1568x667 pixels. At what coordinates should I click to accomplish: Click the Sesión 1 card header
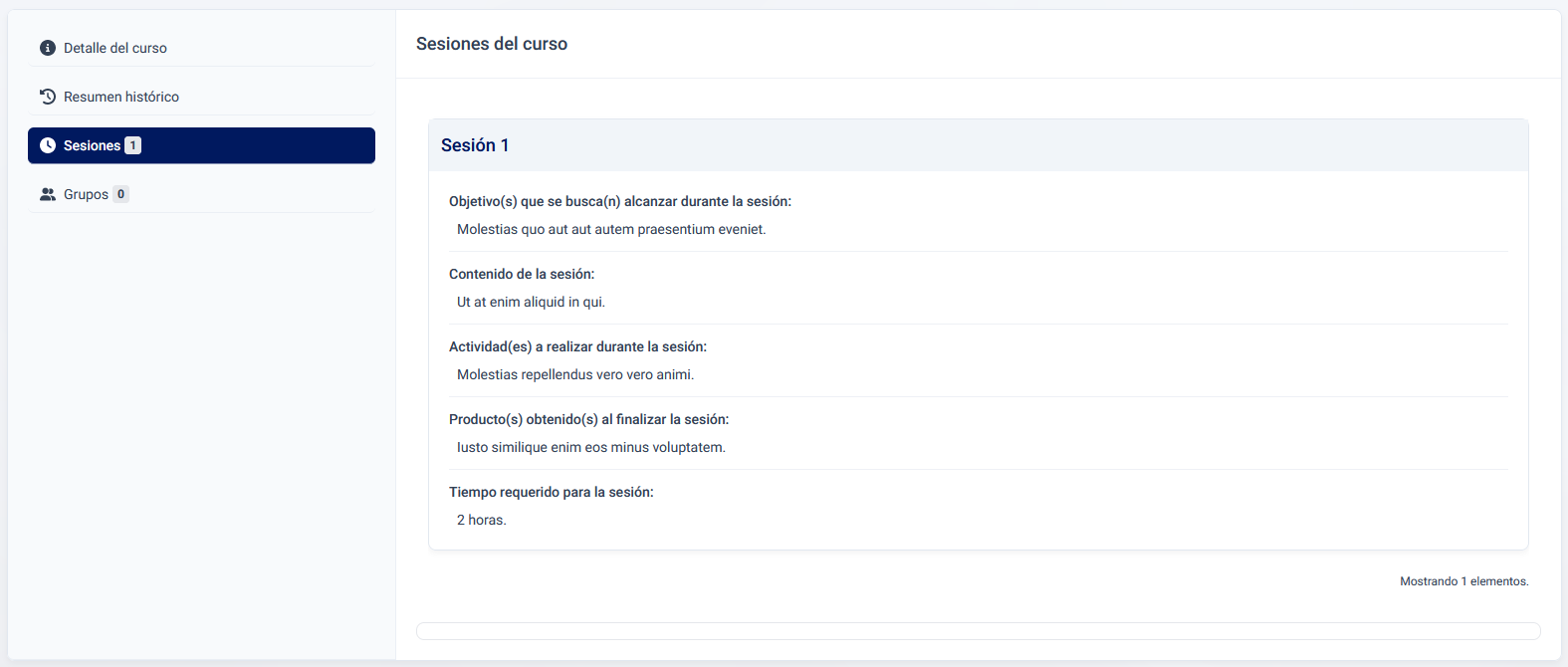coord(978,145)
